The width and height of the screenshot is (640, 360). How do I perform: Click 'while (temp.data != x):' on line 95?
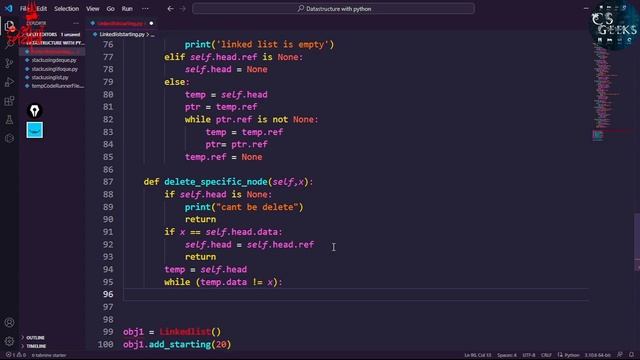[x=223, y=282]
